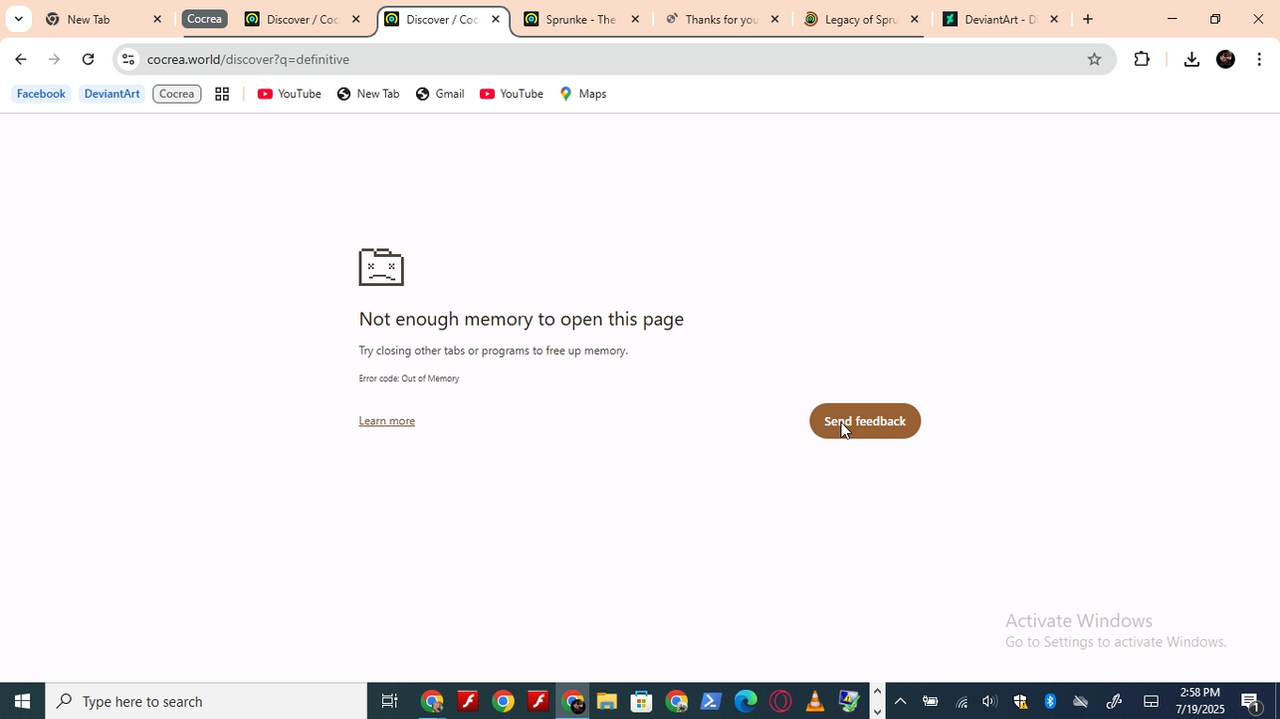The image size is (1280, 719).
Task: Open Task View on the taskbar
Action: click(390, 701)
